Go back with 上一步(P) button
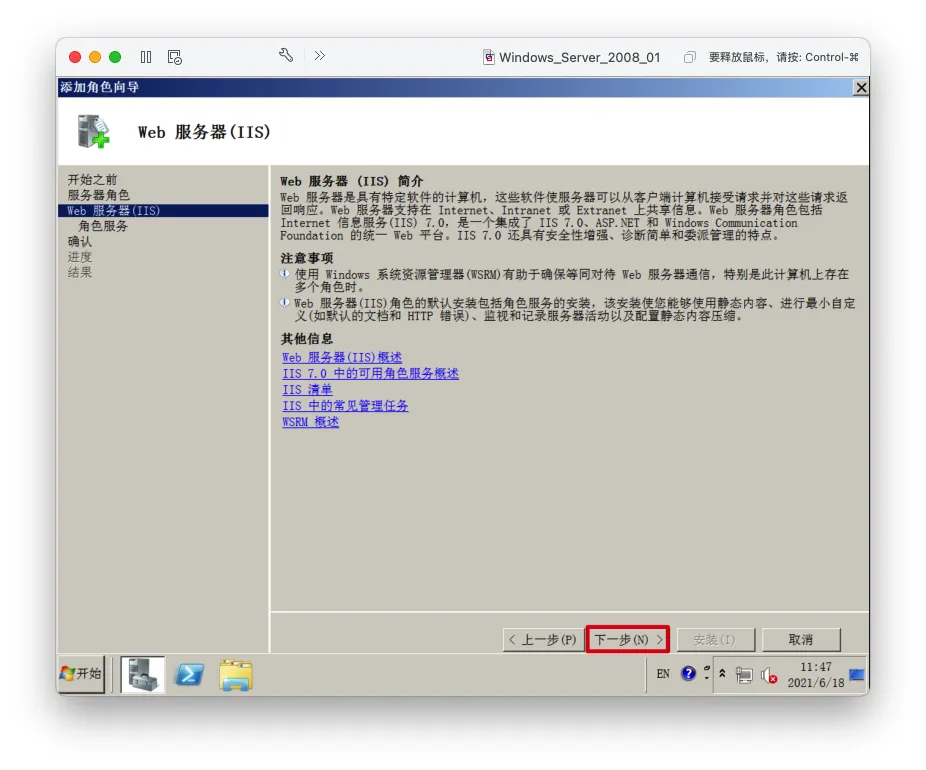926x770 pixels. click(x=543, y=640)
